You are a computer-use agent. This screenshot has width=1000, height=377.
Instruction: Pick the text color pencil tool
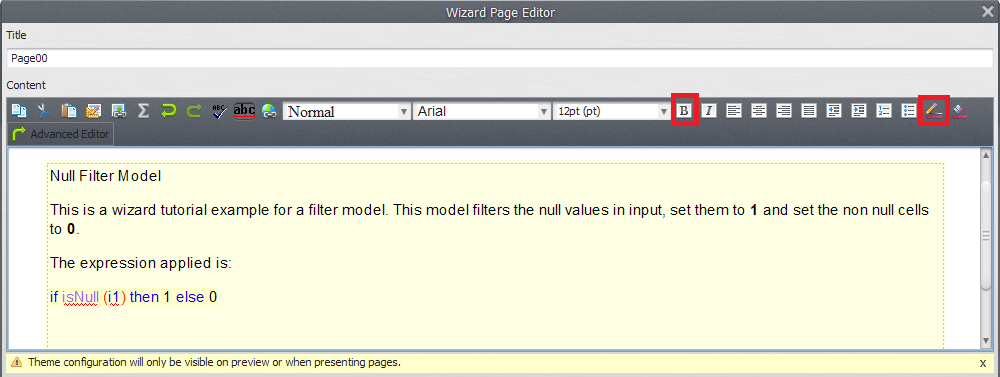pos(934,111)
